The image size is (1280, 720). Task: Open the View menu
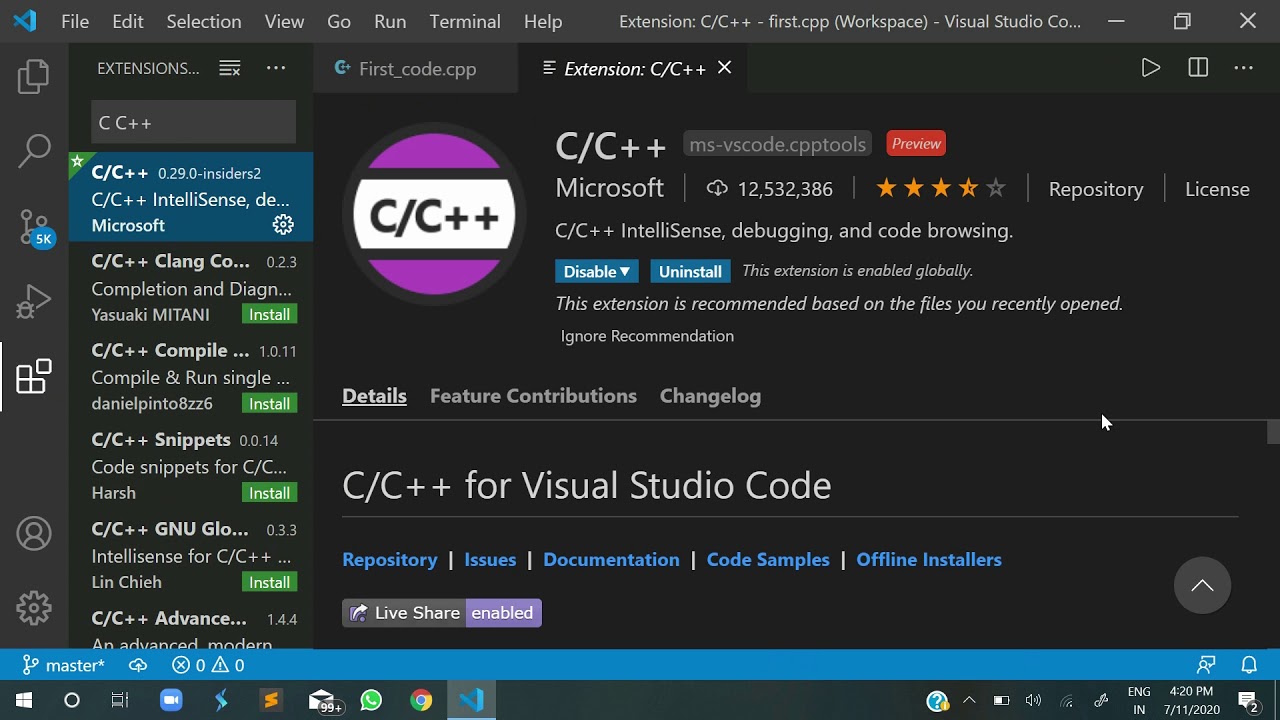point(284,21)
